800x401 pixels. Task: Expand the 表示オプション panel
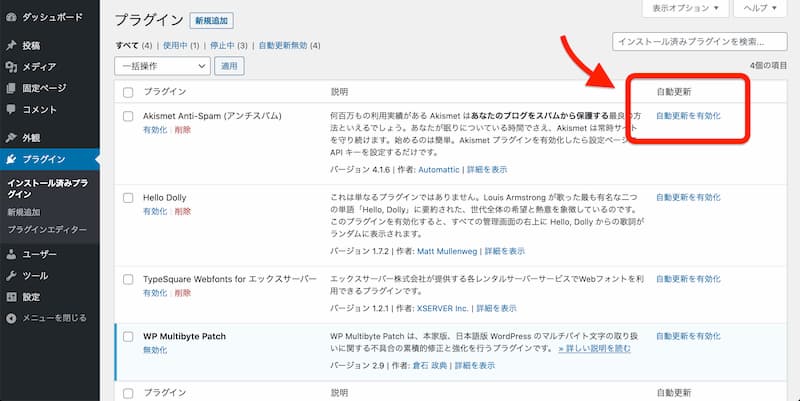click(685, 8)
